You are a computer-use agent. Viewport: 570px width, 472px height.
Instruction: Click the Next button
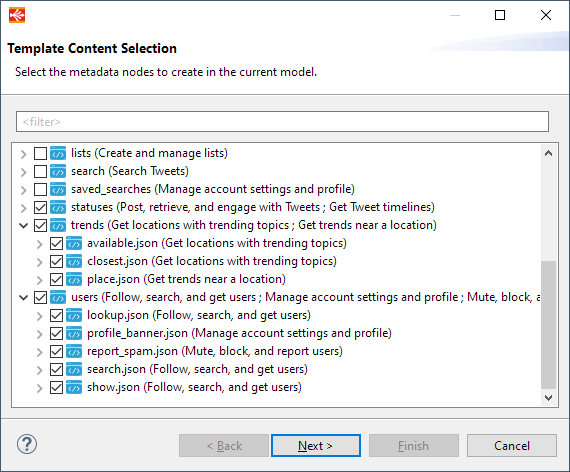click(316, 445)
